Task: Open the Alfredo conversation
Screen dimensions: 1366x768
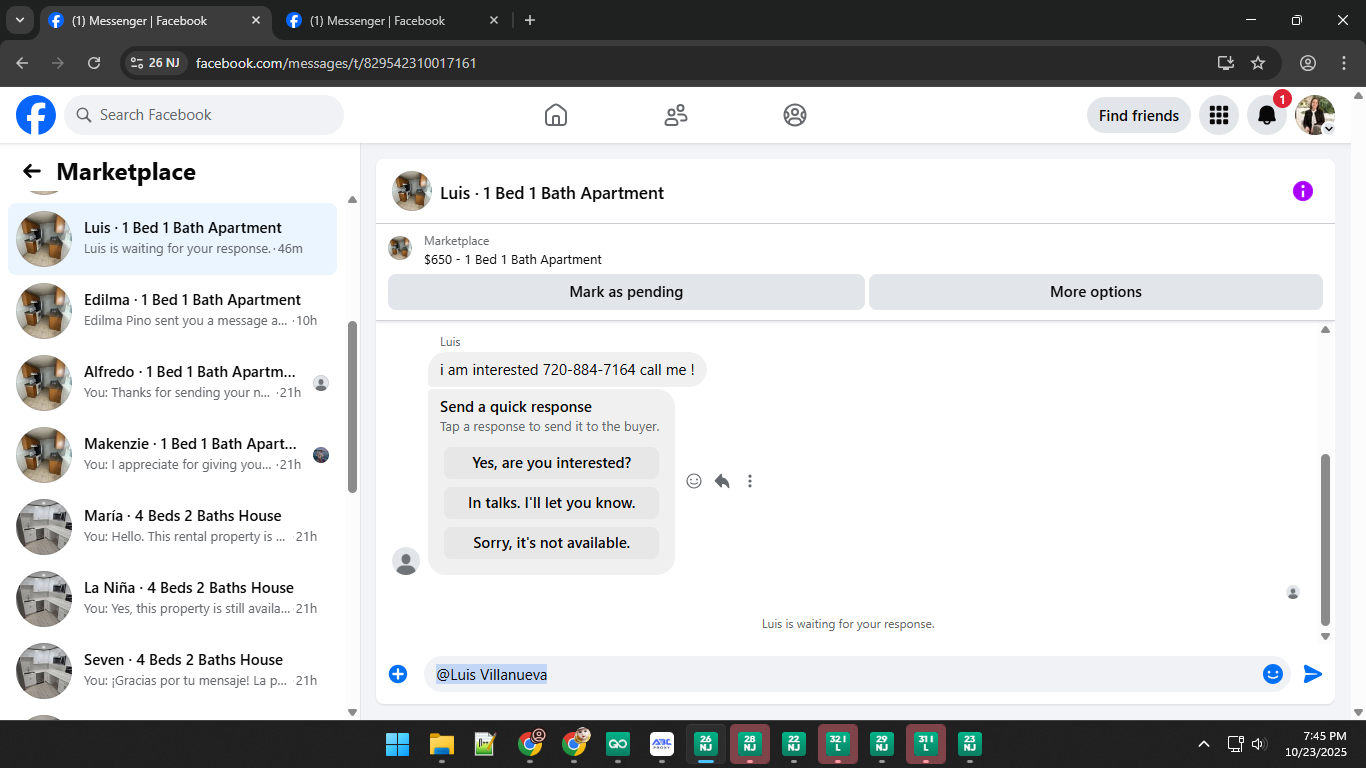Action: pos(172,383)
